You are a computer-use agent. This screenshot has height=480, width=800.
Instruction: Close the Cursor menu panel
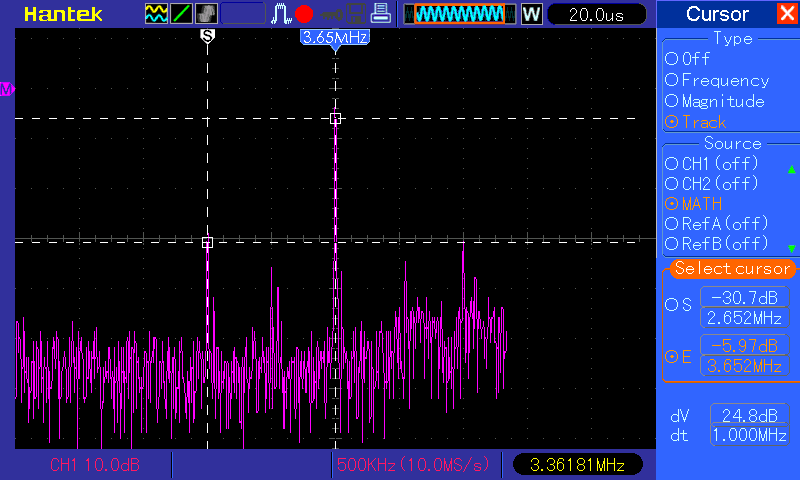[786, 14]
